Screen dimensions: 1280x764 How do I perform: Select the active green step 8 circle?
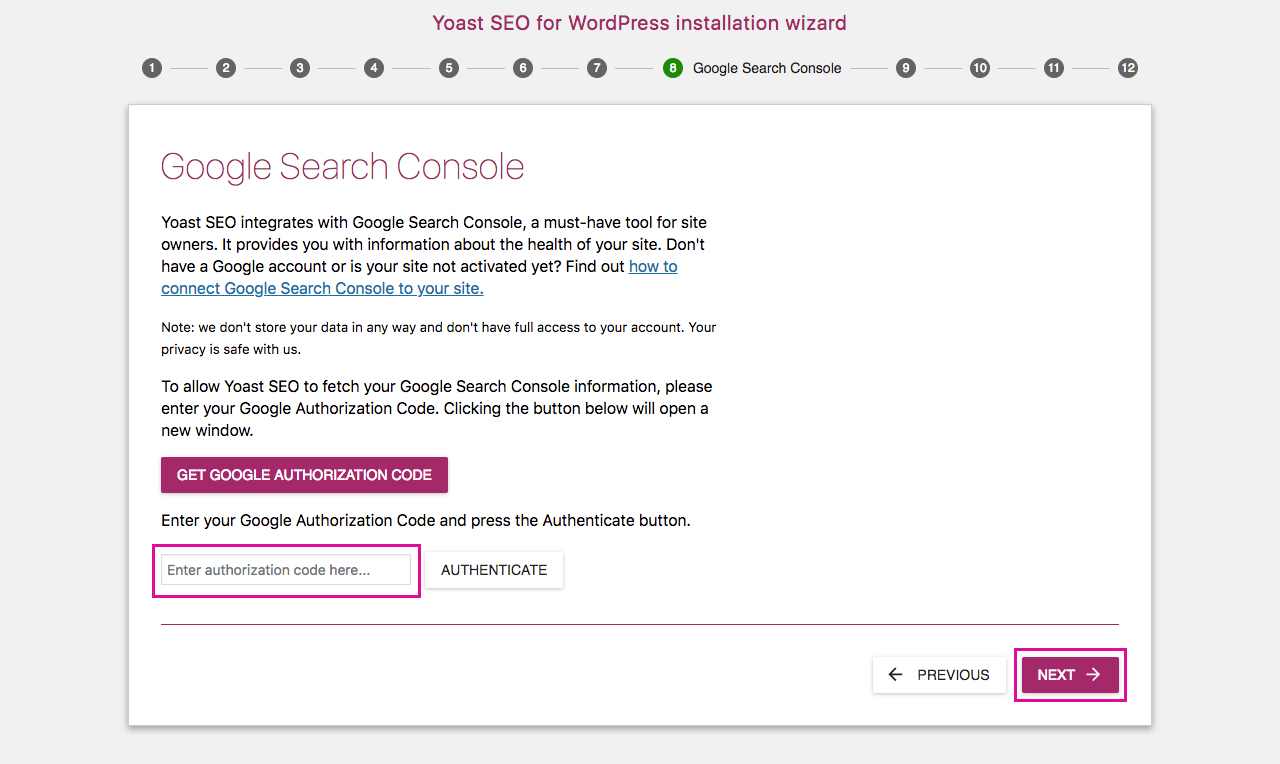[x=673, y=68]
